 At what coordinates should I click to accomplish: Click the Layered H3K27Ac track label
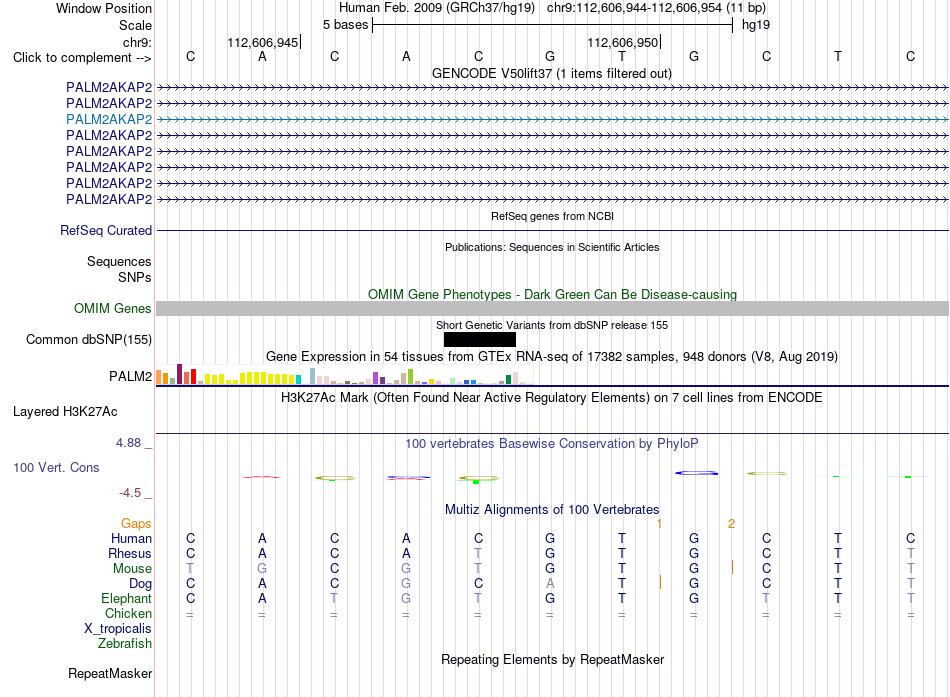(65, 412)
